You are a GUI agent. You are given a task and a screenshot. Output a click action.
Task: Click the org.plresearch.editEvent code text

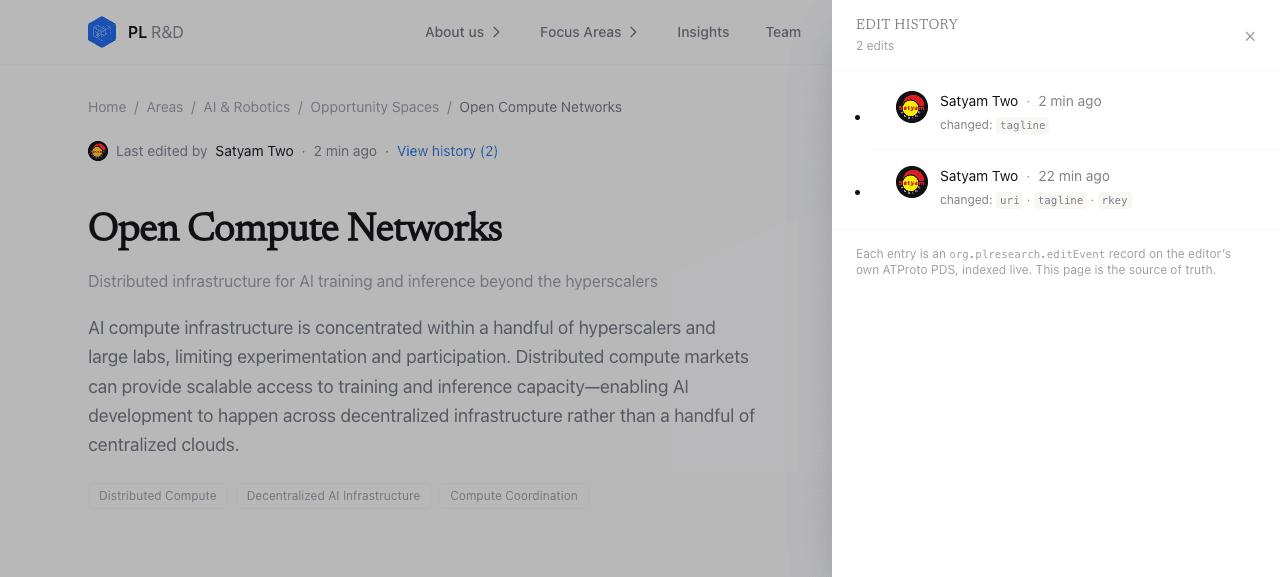click(1027, 254)
